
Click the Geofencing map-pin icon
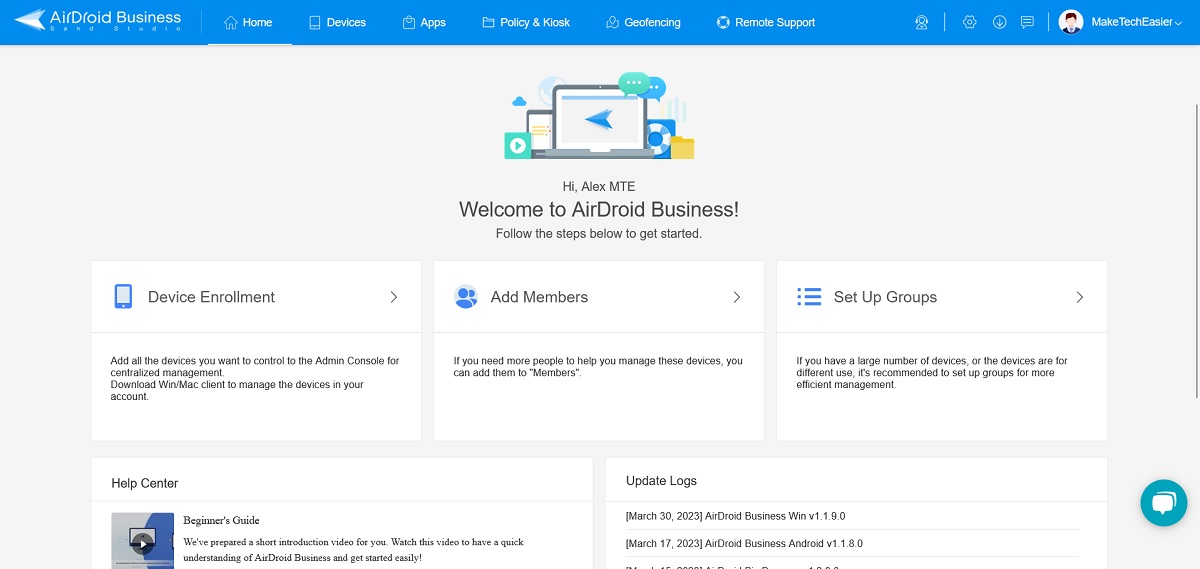tap(612, 22)
